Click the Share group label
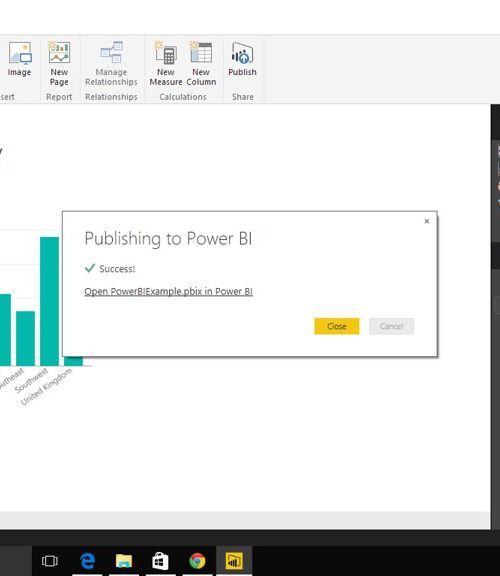Image resolution: width=500 pixels, height=576 pixels. [x=243, y=97]
